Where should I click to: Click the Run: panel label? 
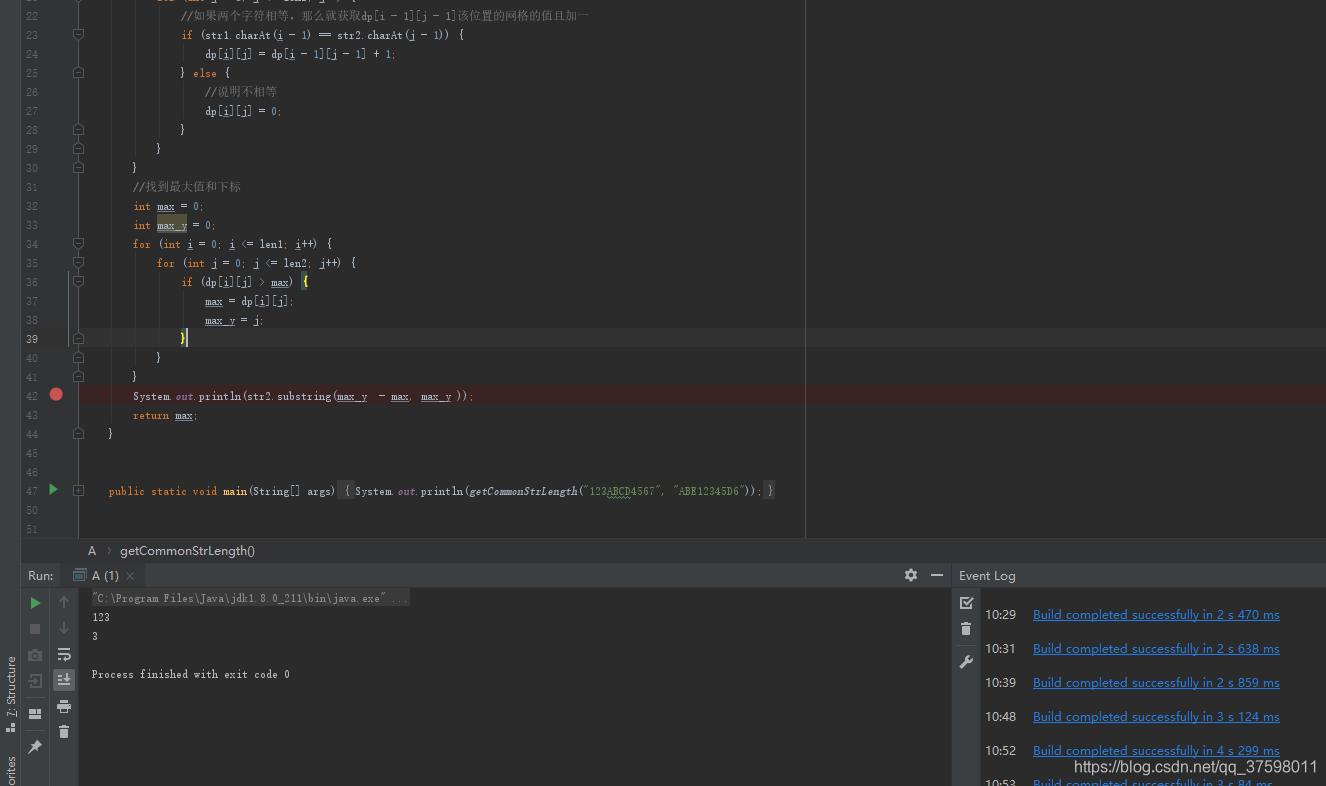(x=41, y=576)
